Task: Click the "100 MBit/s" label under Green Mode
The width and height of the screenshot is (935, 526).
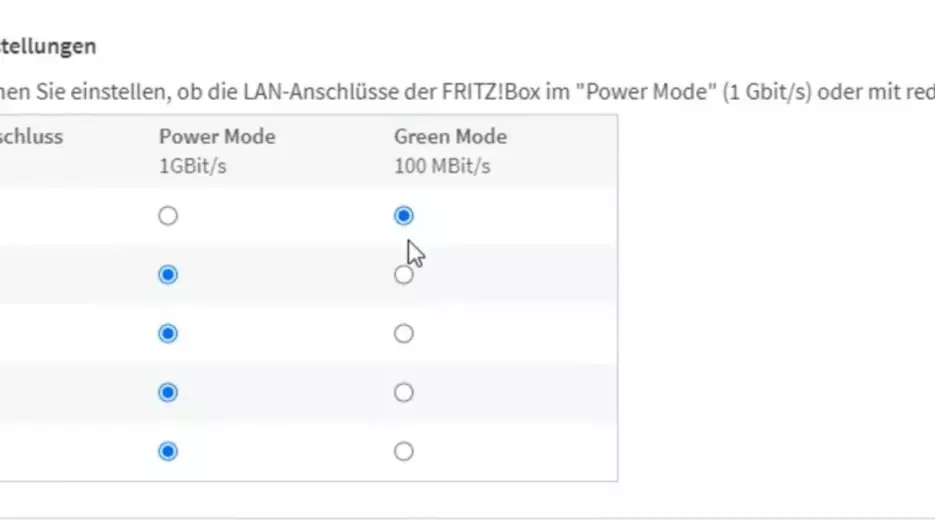Action: pyautogui.click(x=442, y=166)
